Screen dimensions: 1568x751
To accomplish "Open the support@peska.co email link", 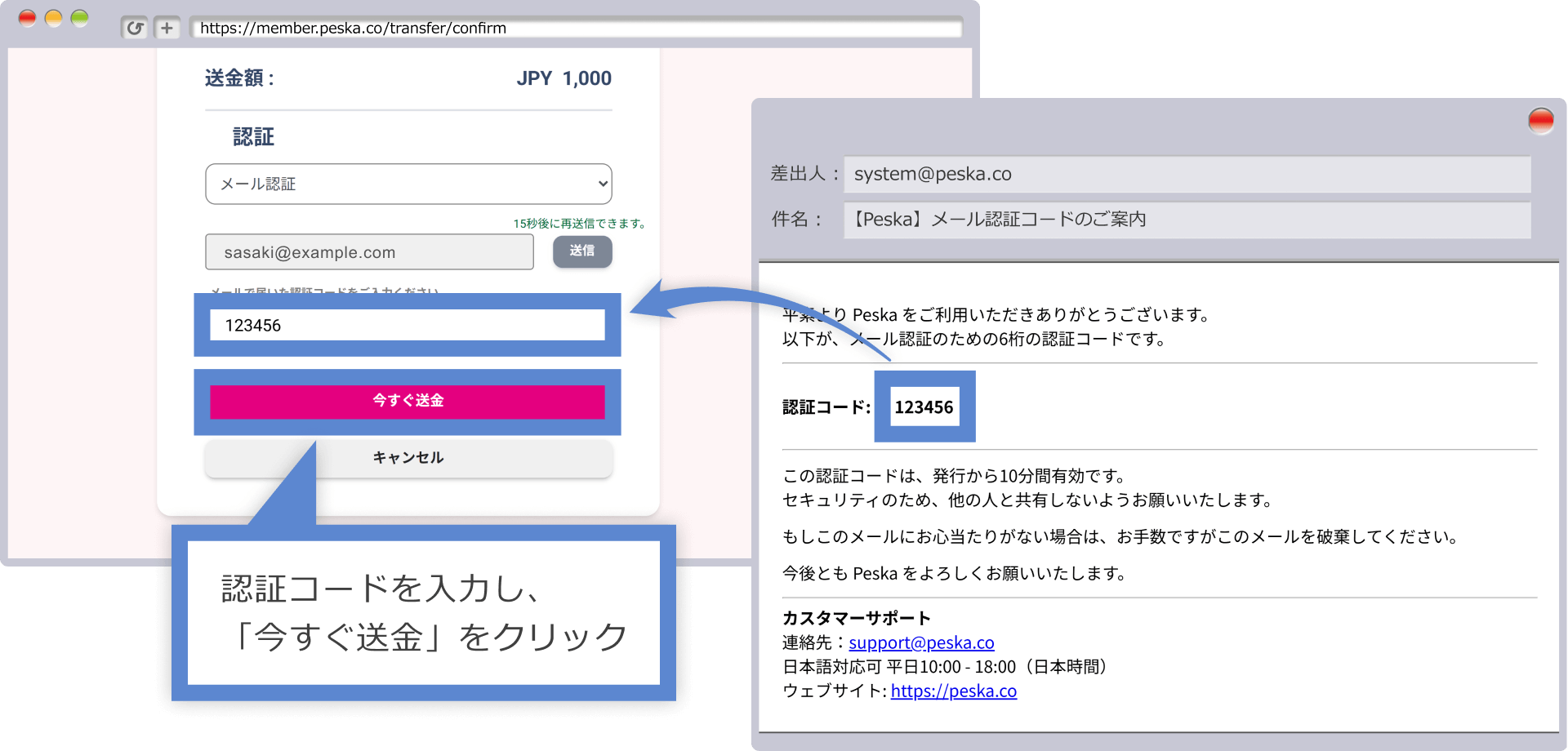I will point(921,642).
